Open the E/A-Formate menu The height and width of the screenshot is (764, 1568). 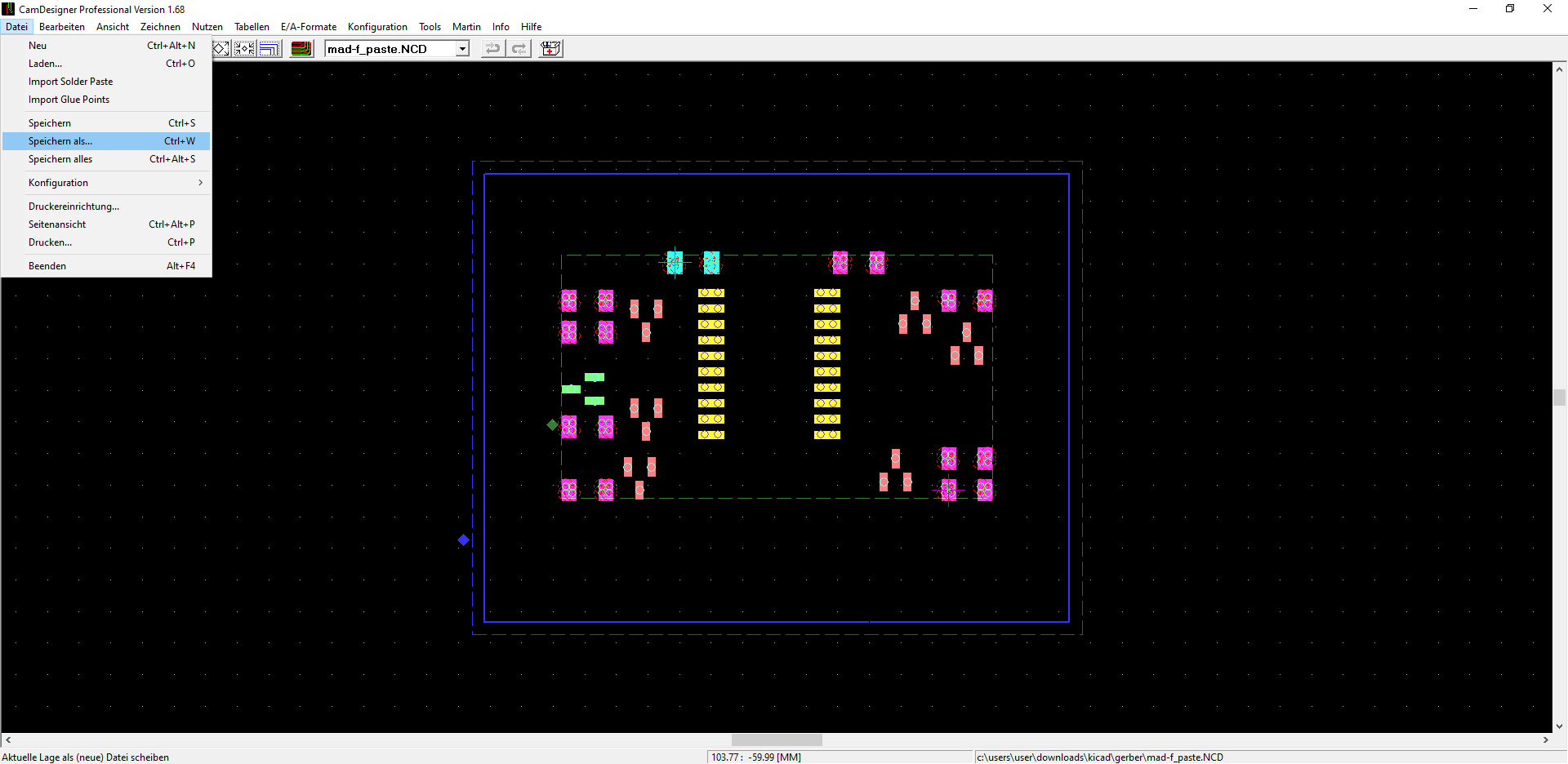(x=308, y=27)
